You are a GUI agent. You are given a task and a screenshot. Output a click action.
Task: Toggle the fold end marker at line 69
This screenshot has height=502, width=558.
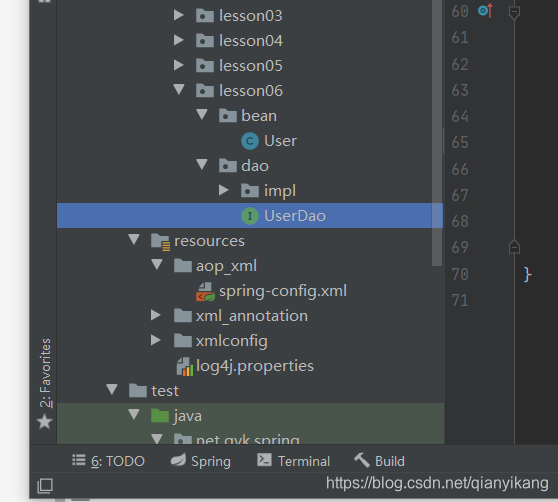(514, 247)
